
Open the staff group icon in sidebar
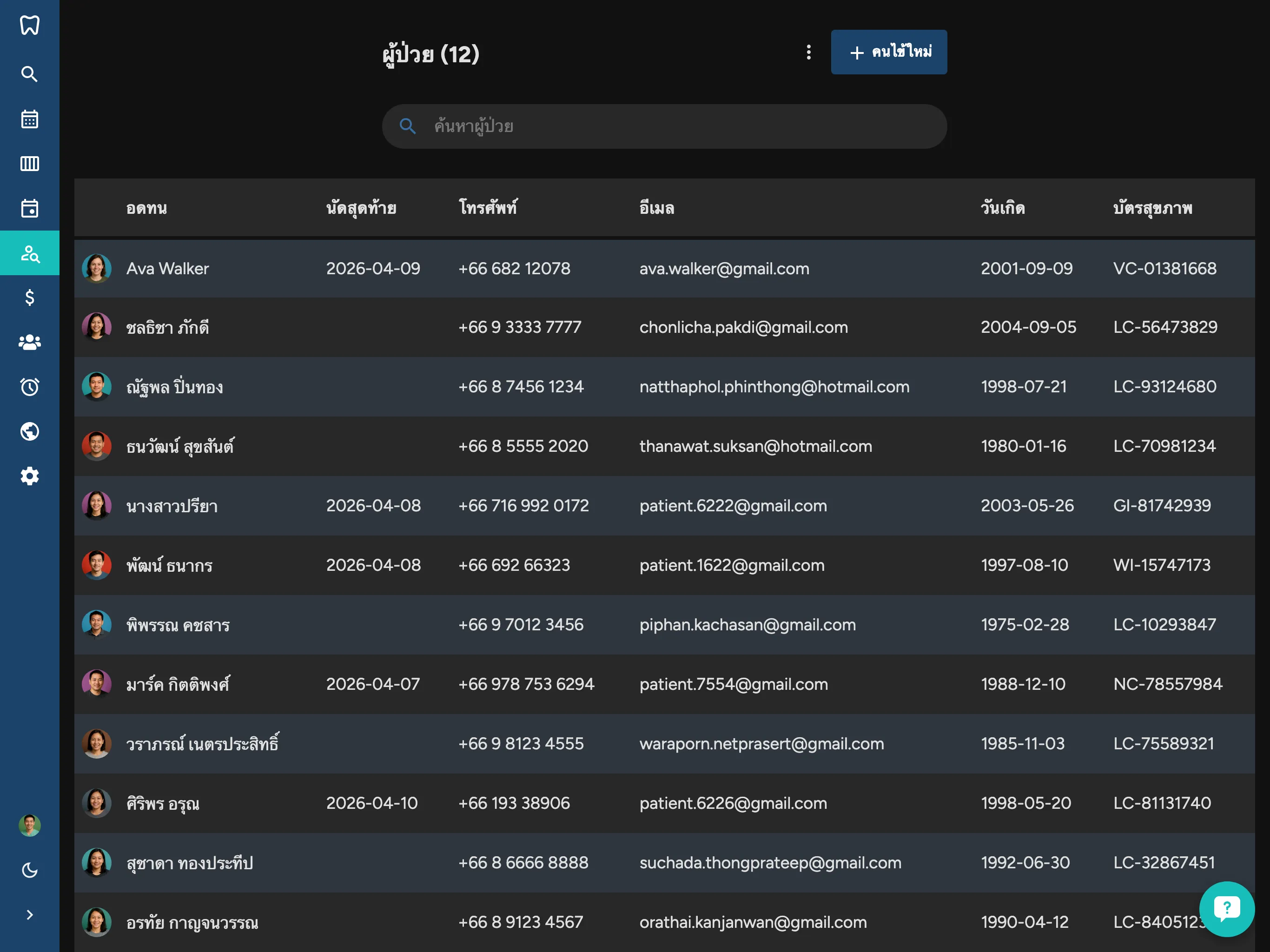pos(29,342)
